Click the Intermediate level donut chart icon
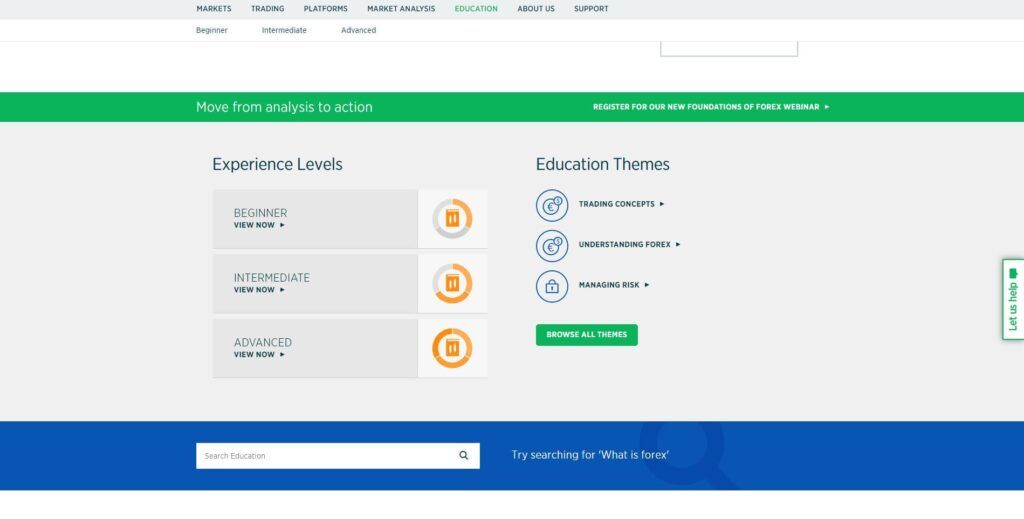Viewport: 1024px width, 519px height. [452, 283]
